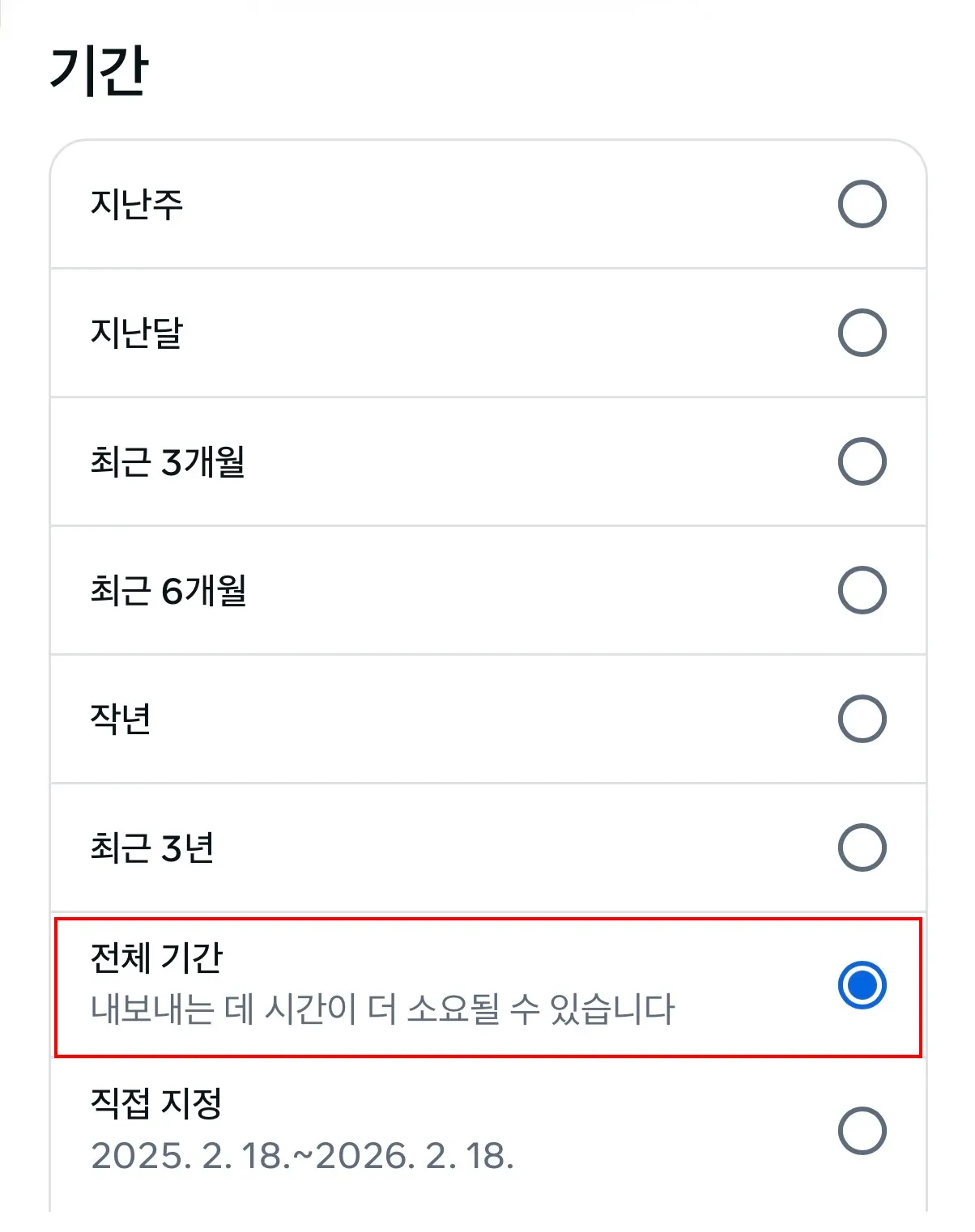This screenshot has height=1232, width=975.
Task: Select the 지난달 radio button
Action: 863,333
